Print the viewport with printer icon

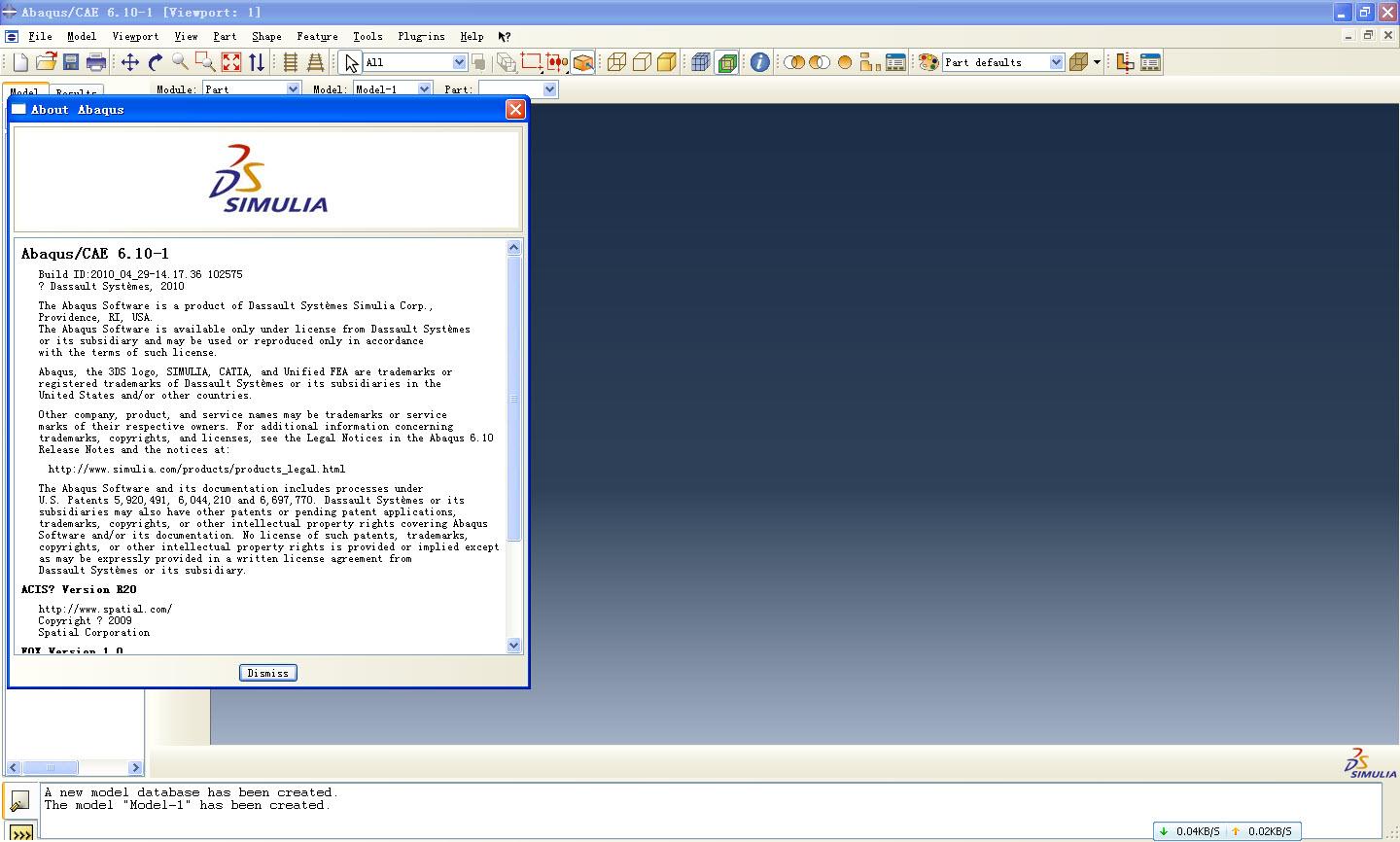point(96,62)
